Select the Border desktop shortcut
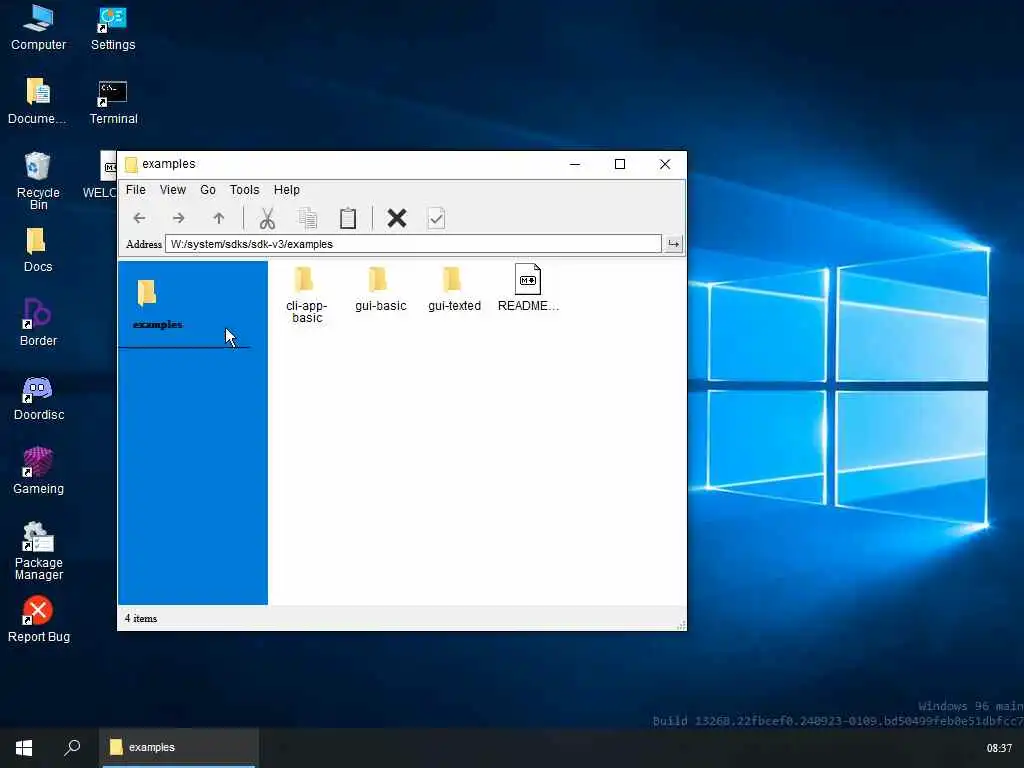Screen dimensions: 1024x768 pos(38,323)
